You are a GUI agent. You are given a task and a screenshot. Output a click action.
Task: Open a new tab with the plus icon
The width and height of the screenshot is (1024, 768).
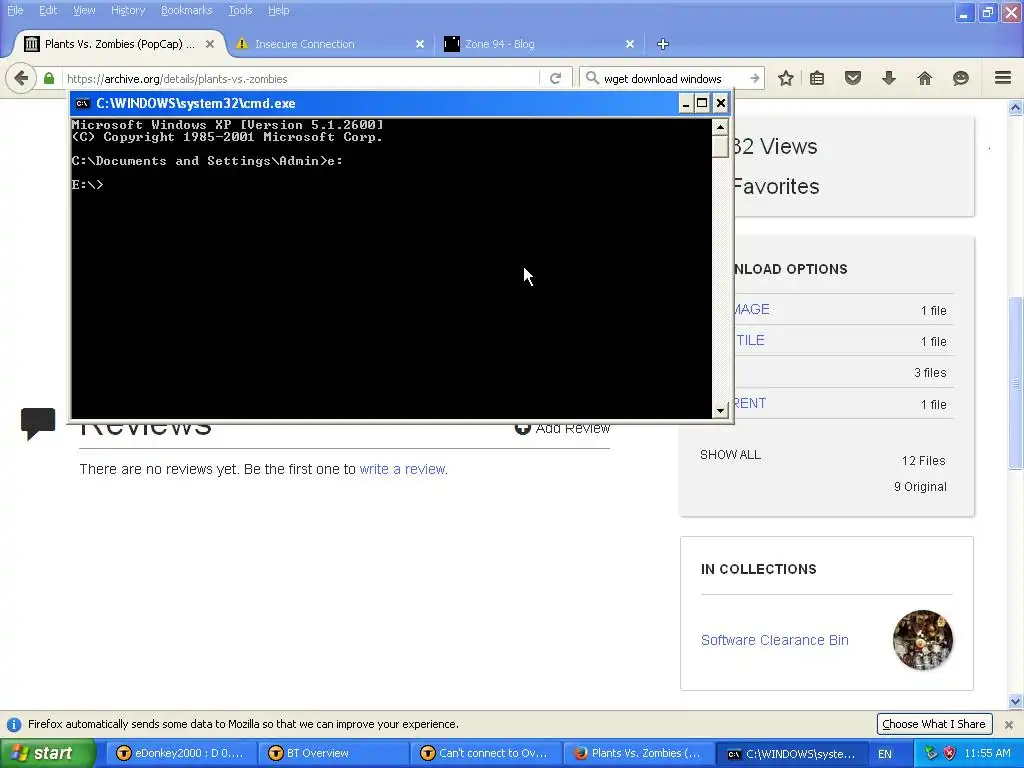[x=663, y=44]
